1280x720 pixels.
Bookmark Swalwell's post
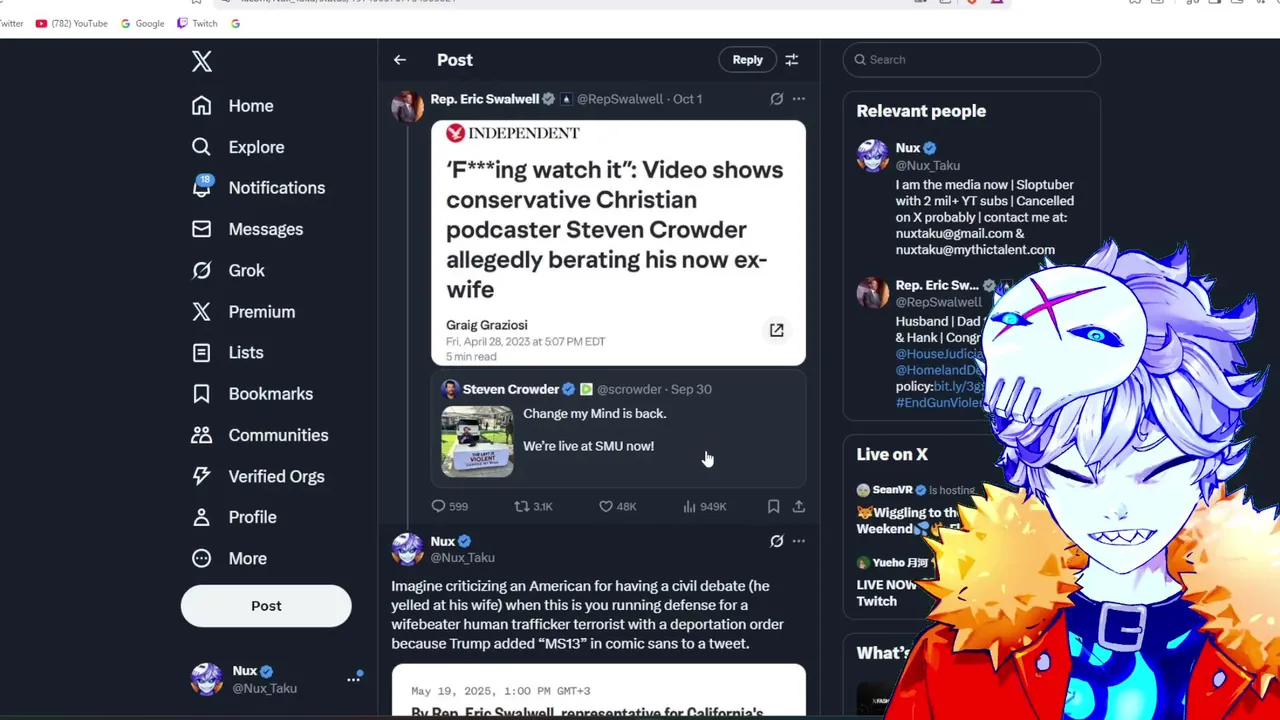773,507
